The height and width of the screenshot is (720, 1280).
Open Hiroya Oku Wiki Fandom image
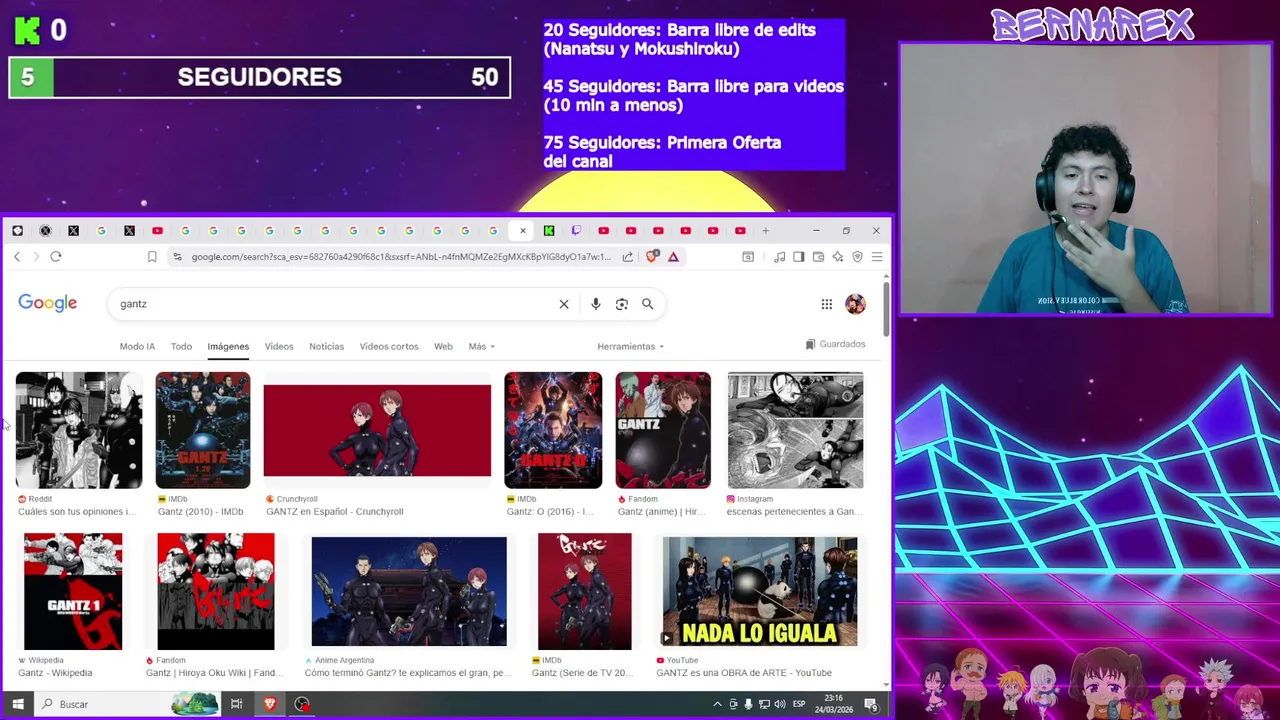(x=216, y=591)
